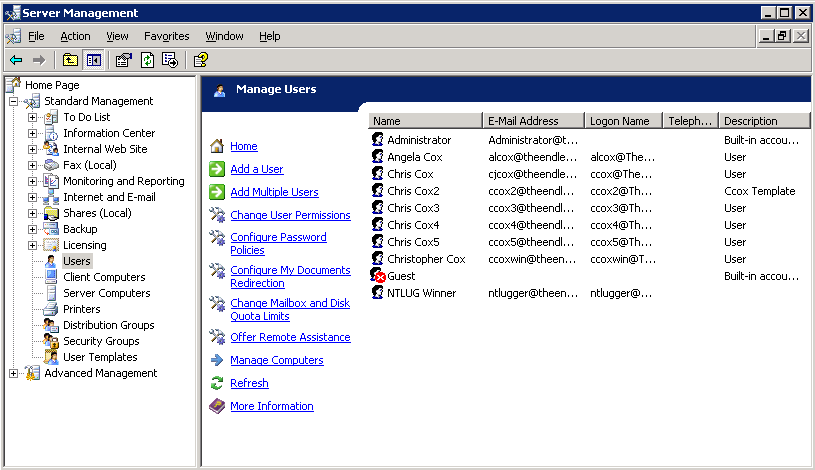The width and height of the screenshot is (815, 470).
Task: Select the Christopher Cox user row
Action: pos(587,259)
